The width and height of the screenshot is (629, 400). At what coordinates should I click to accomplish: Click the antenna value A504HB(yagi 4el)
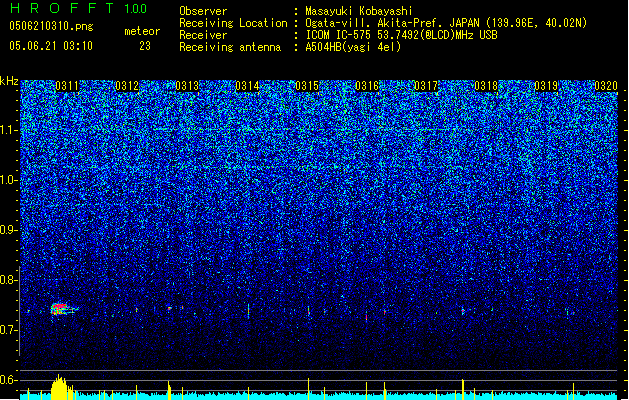tap(353, 47)
